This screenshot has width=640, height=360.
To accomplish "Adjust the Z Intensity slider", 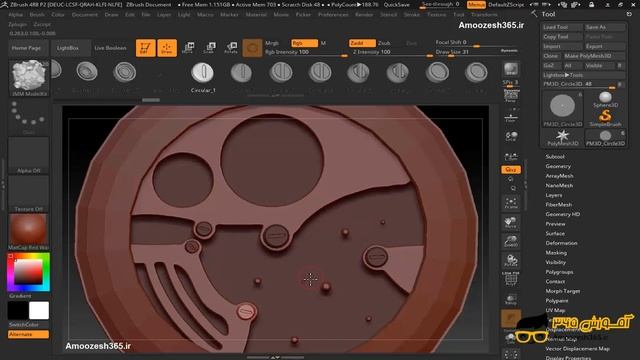I will click(x=392, y=52).
